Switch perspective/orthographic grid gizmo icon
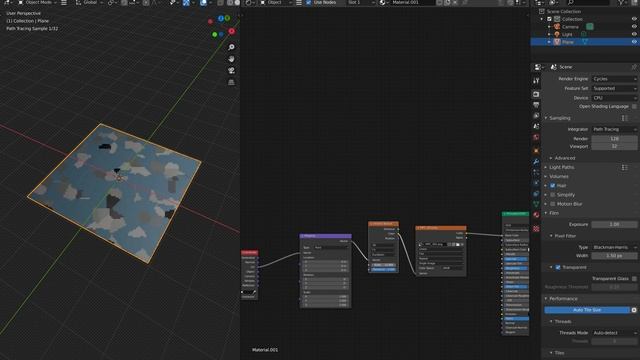The height and width of the screenshot is (360, 640). point(231,82)
